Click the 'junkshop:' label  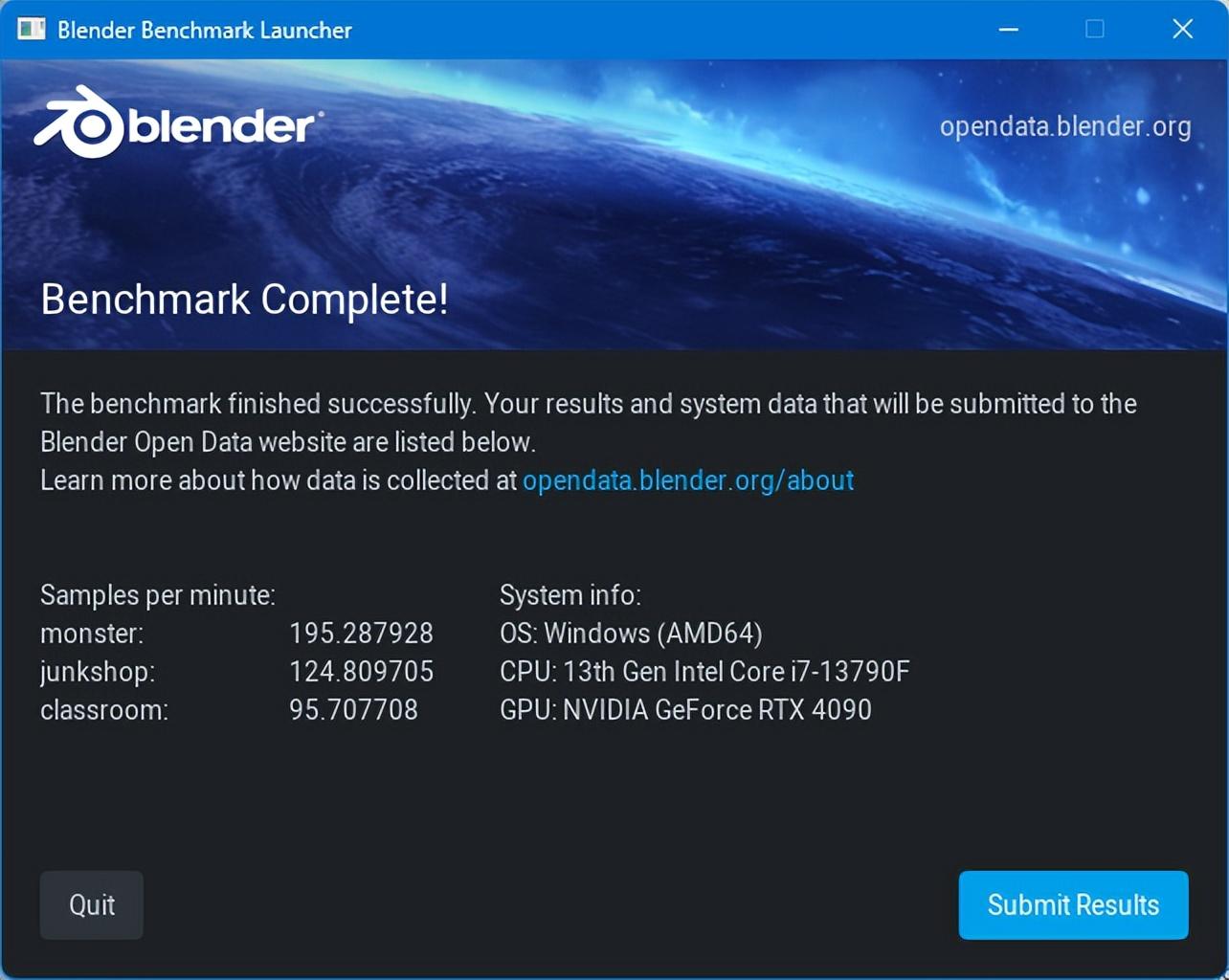tap(98, 672)
